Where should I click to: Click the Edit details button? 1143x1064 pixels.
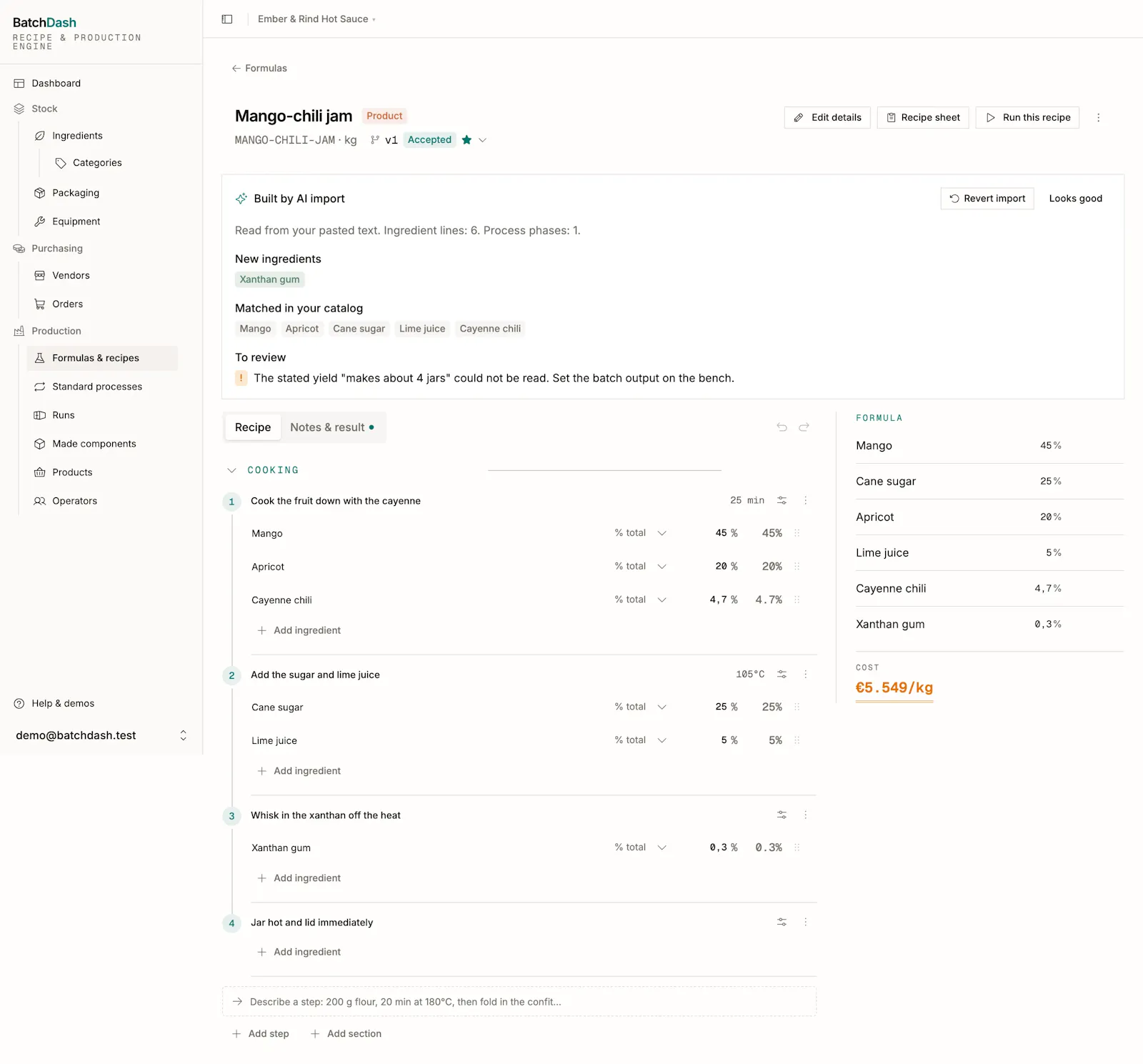click(827, 118)
